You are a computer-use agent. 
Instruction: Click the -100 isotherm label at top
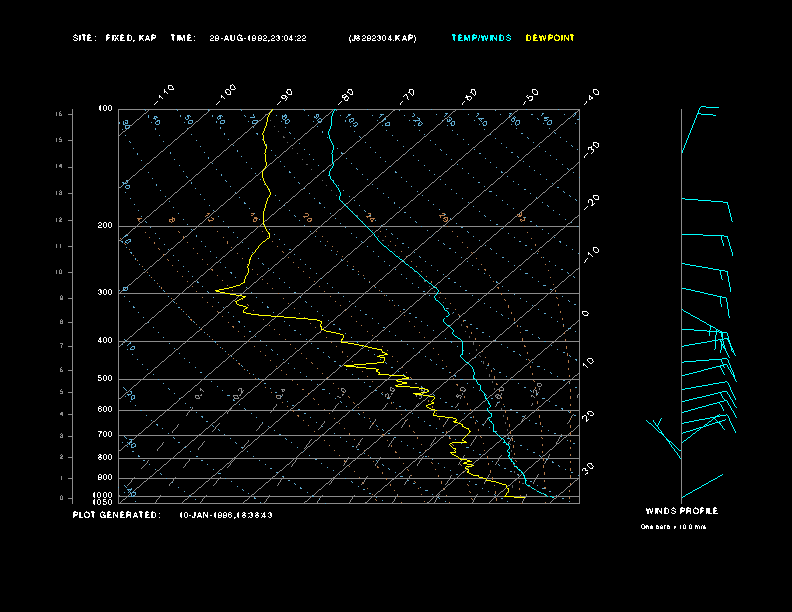226,95
